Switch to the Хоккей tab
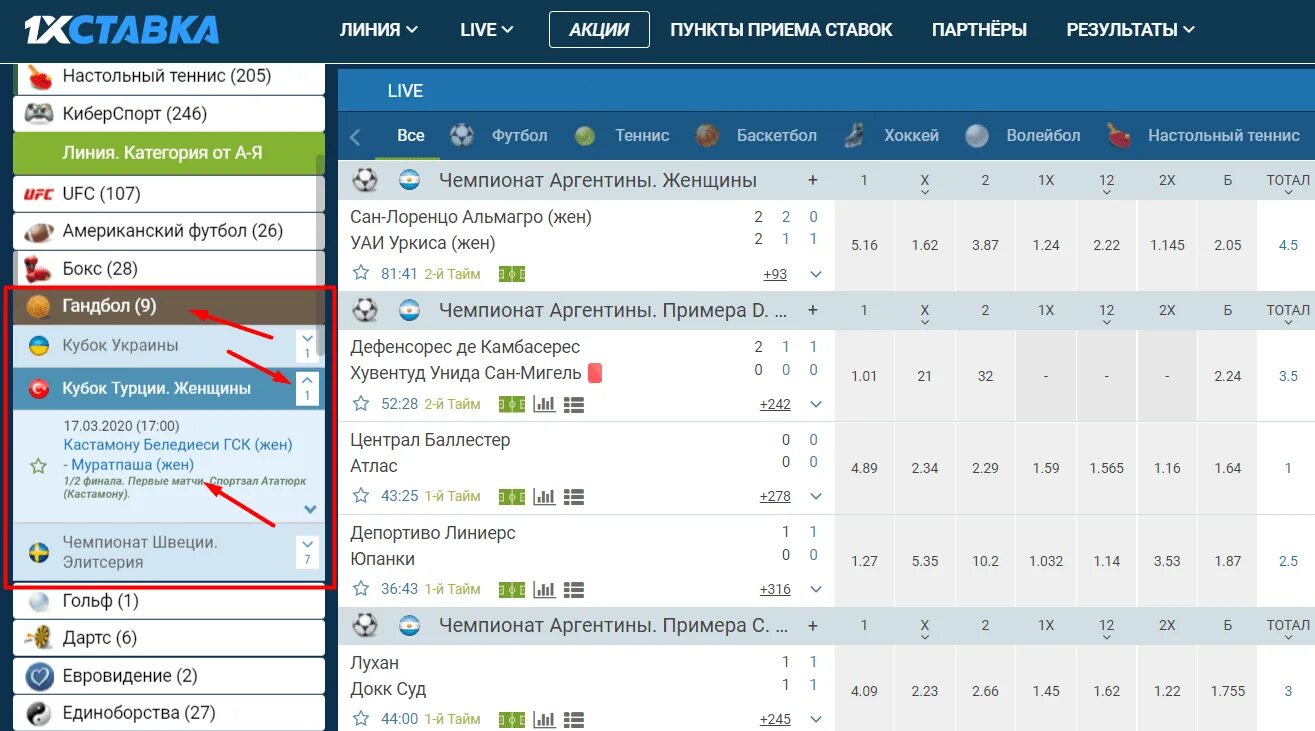 tap(890, 136)
